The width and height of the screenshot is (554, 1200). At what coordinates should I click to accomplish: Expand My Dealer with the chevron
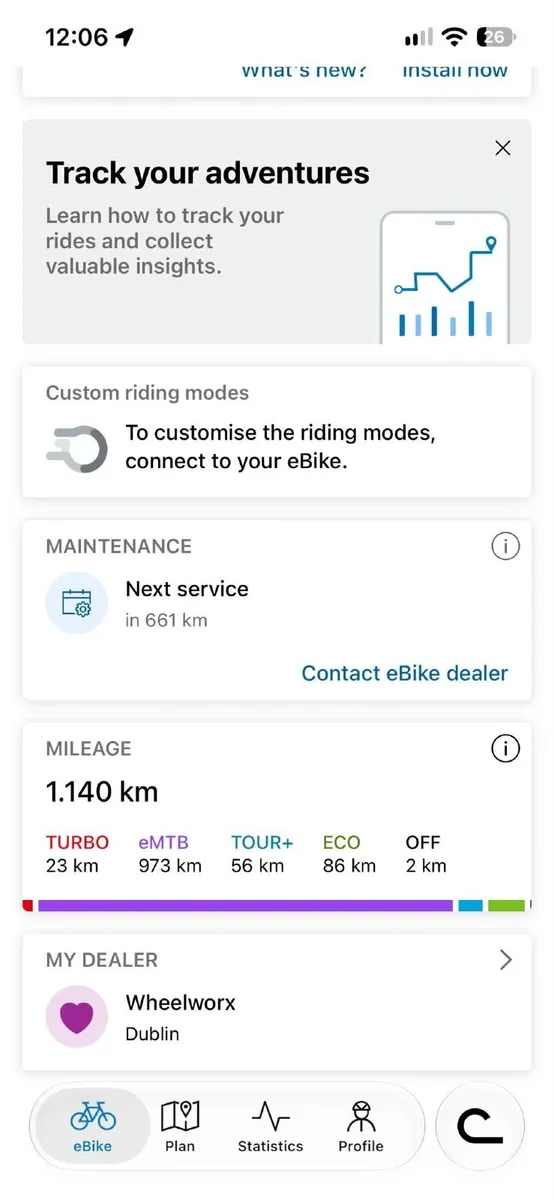[505, 960]
